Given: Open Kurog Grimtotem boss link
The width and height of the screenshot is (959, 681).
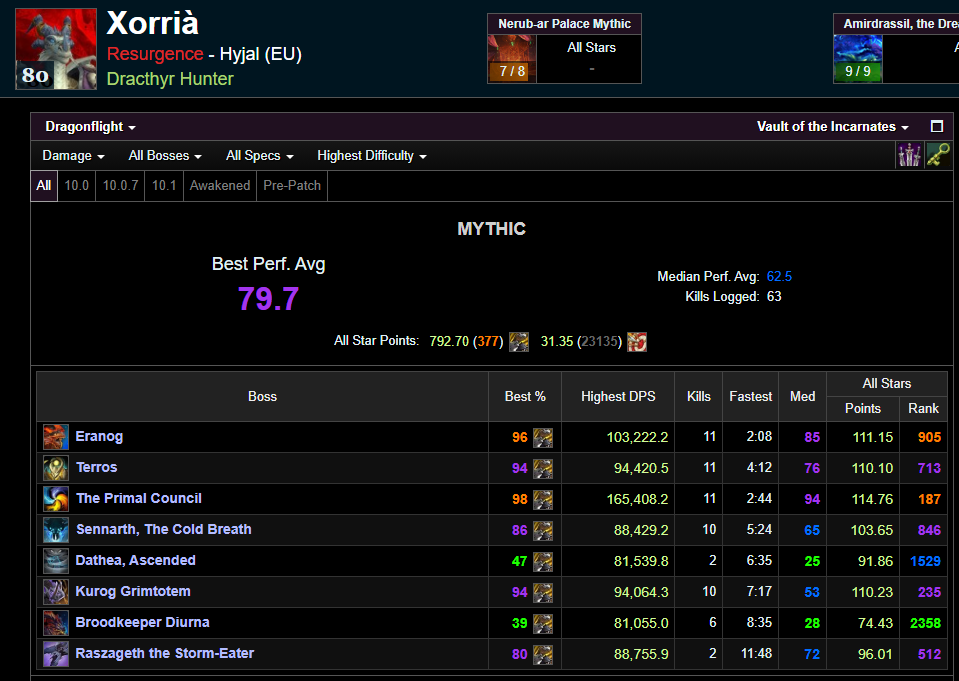Looking at the screenshot, I should click(133, 592).
